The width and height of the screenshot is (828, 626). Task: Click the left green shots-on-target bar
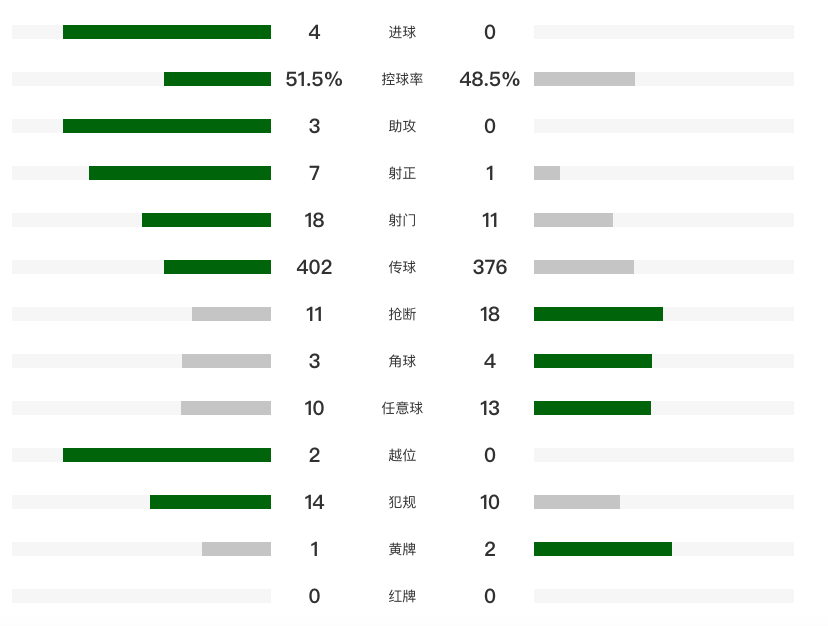coord(180,173)
